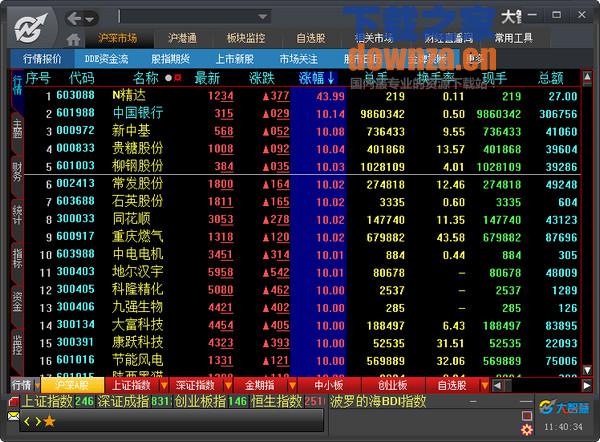The image size is (600, 442).
Task: Select DDE资金流 sub-tab
Action: click(106, 59)
